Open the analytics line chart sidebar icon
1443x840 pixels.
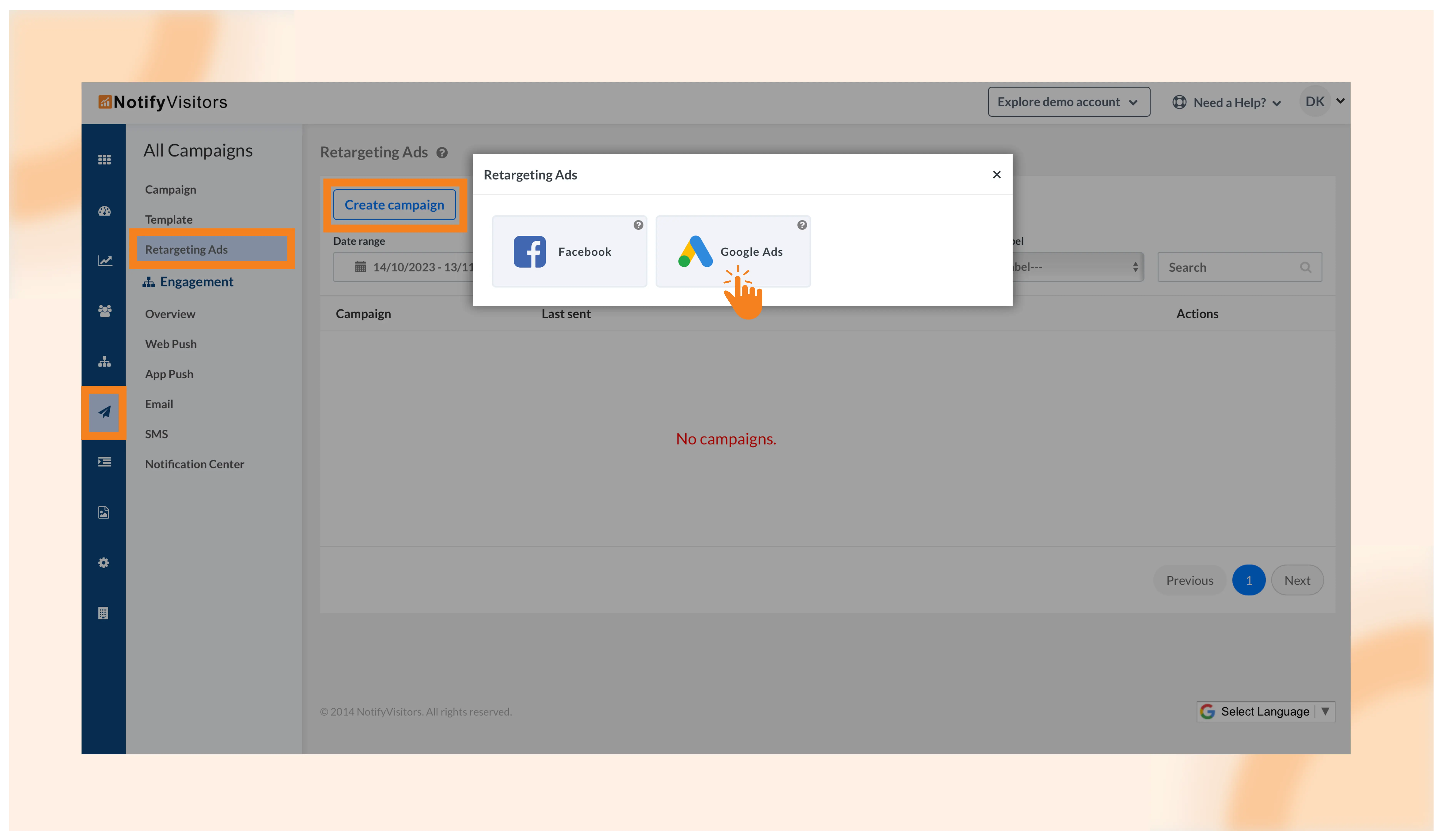tap(104, 261)
